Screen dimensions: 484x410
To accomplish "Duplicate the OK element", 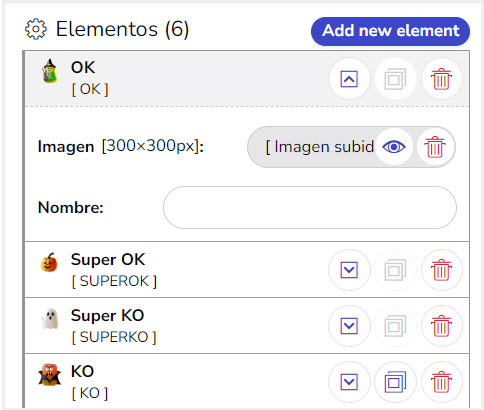I will pyautogui.click(x=395, y=79).
